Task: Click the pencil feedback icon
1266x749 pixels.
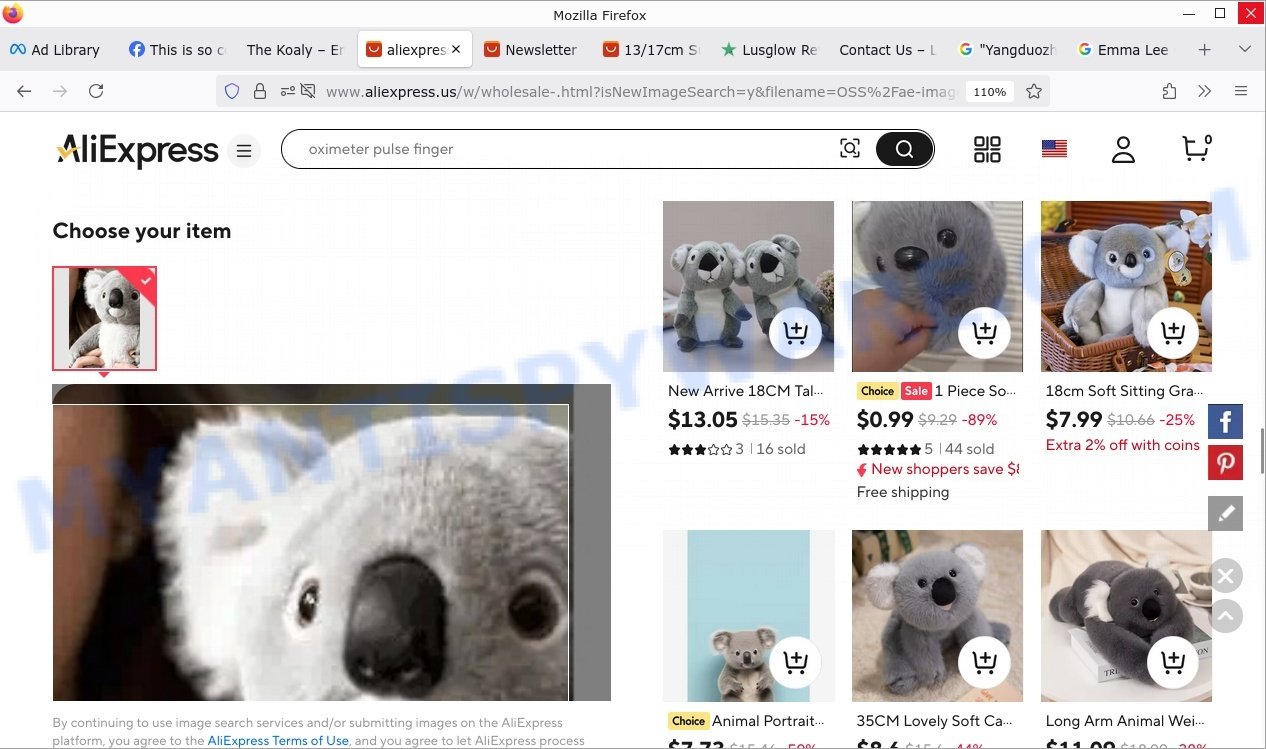Action: click(x=1226, y=514)
